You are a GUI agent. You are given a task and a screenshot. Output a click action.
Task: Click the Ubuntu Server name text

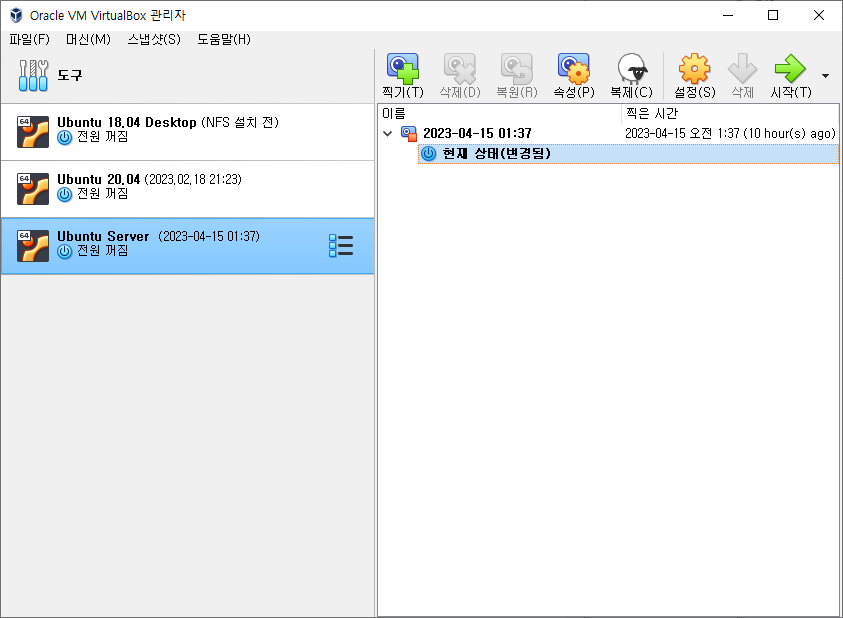(103, 237)
